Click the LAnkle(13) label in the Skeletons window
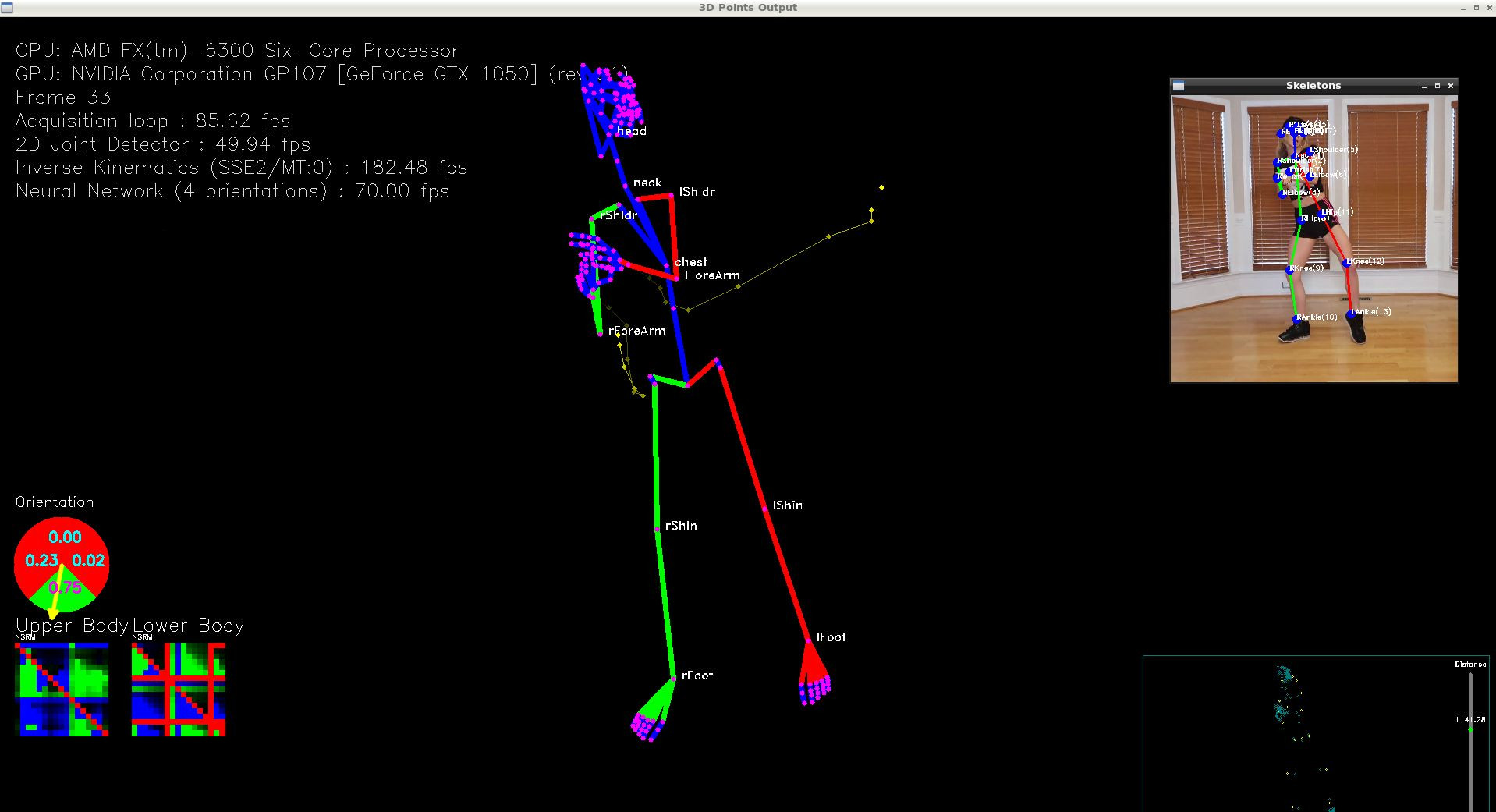1496x812 pixels. (1371, 312)
